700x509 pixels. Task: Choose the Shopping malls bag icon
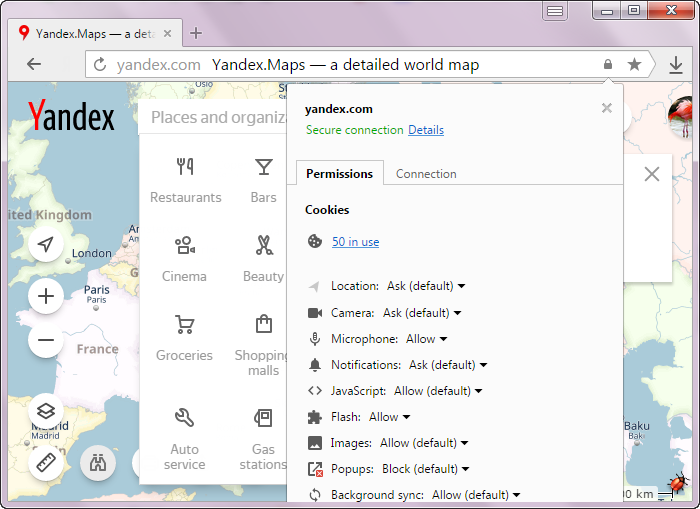[264, 324]
